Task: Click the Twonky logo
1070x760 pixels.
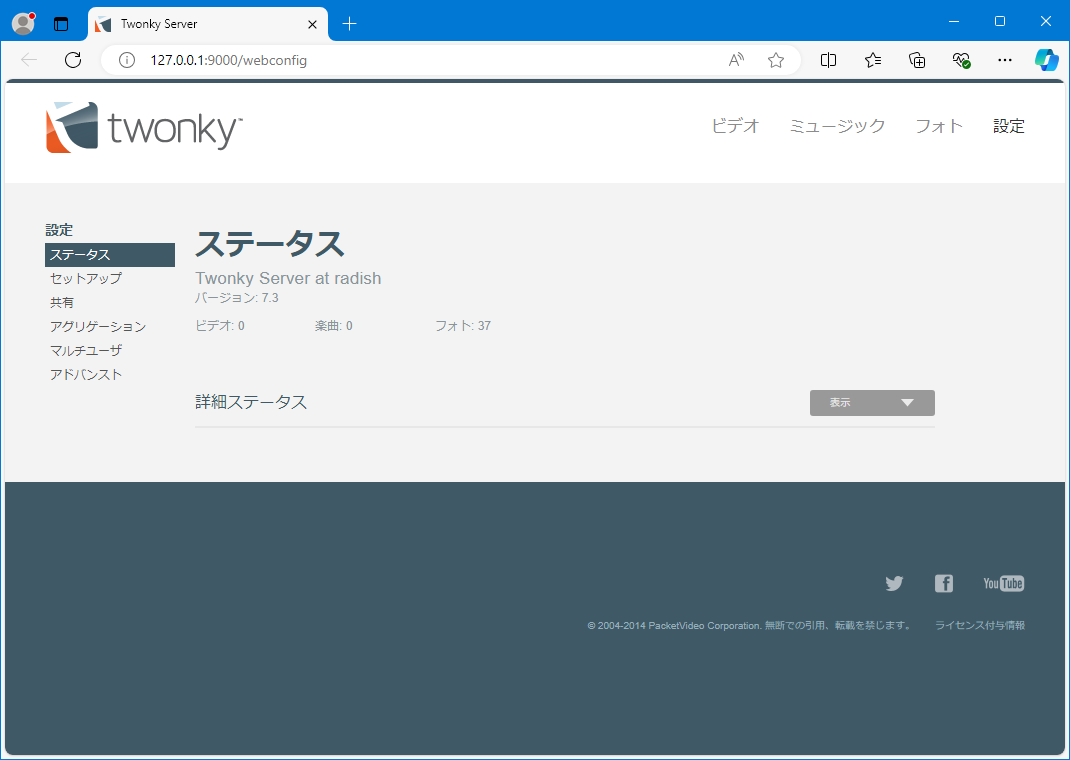Action: [x=144, y=128]
